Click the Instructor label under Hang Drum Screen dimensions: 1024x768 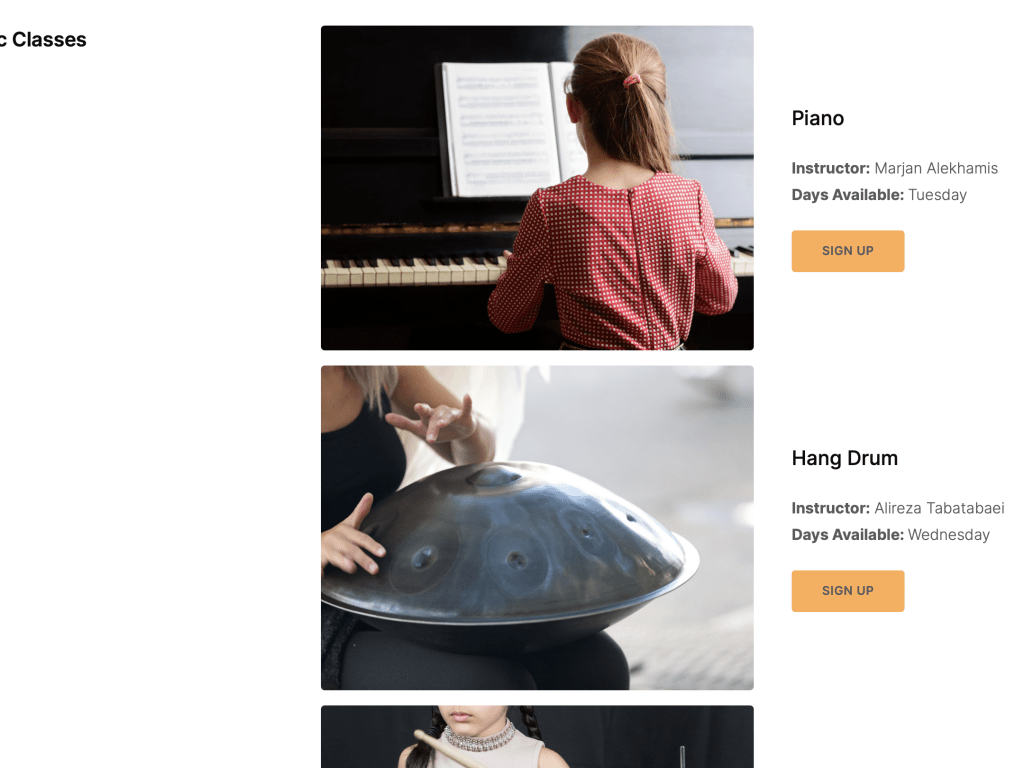coord(831,508)
